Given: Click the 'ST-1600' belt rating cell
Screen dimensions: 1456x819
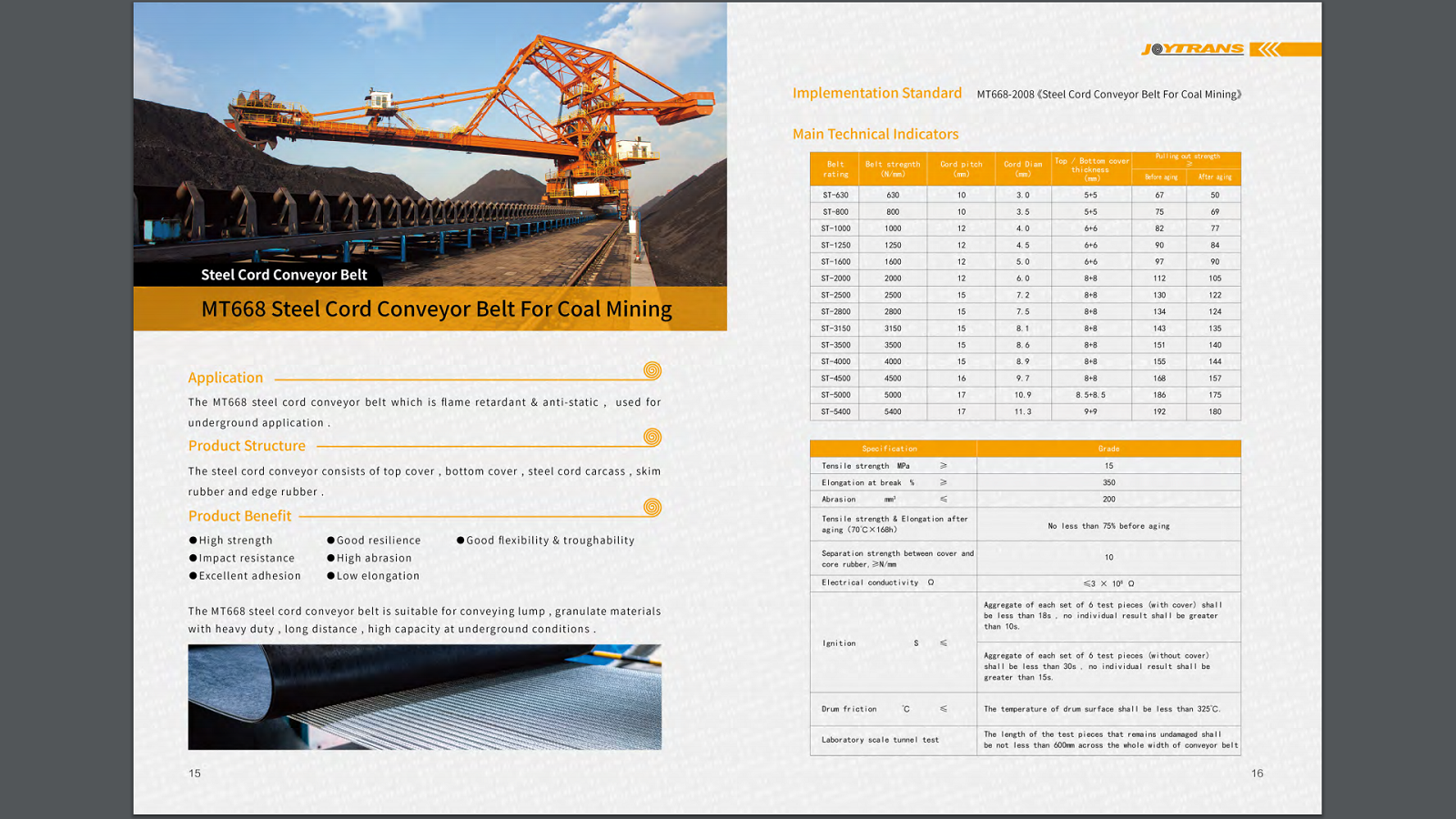Looking at the screenshot, I should point(835,262).
